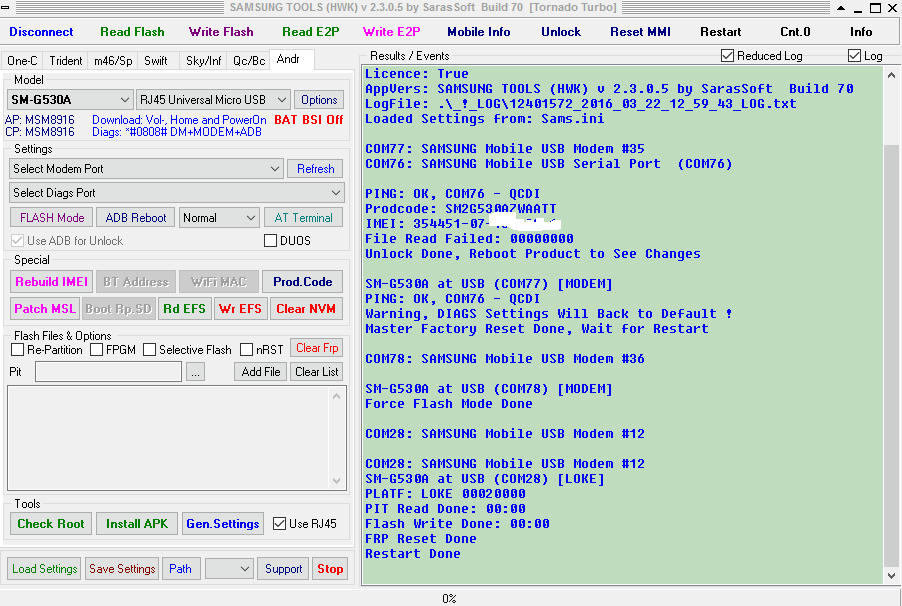
Task: Enable the DUOS checkbox
Action: click(270, 239)
